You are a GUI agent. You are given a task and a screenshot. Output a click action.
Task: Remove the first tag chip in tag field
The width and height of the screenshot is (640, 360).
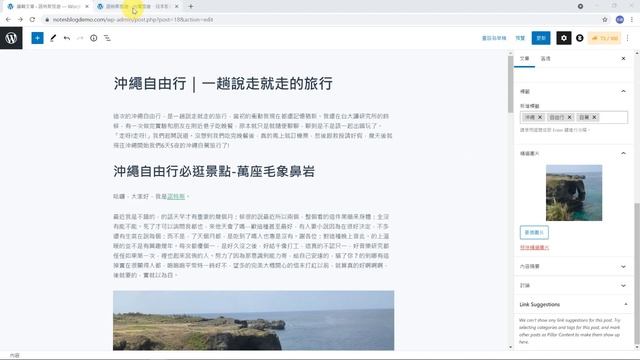pyautogui.click(x=540, y=117)
